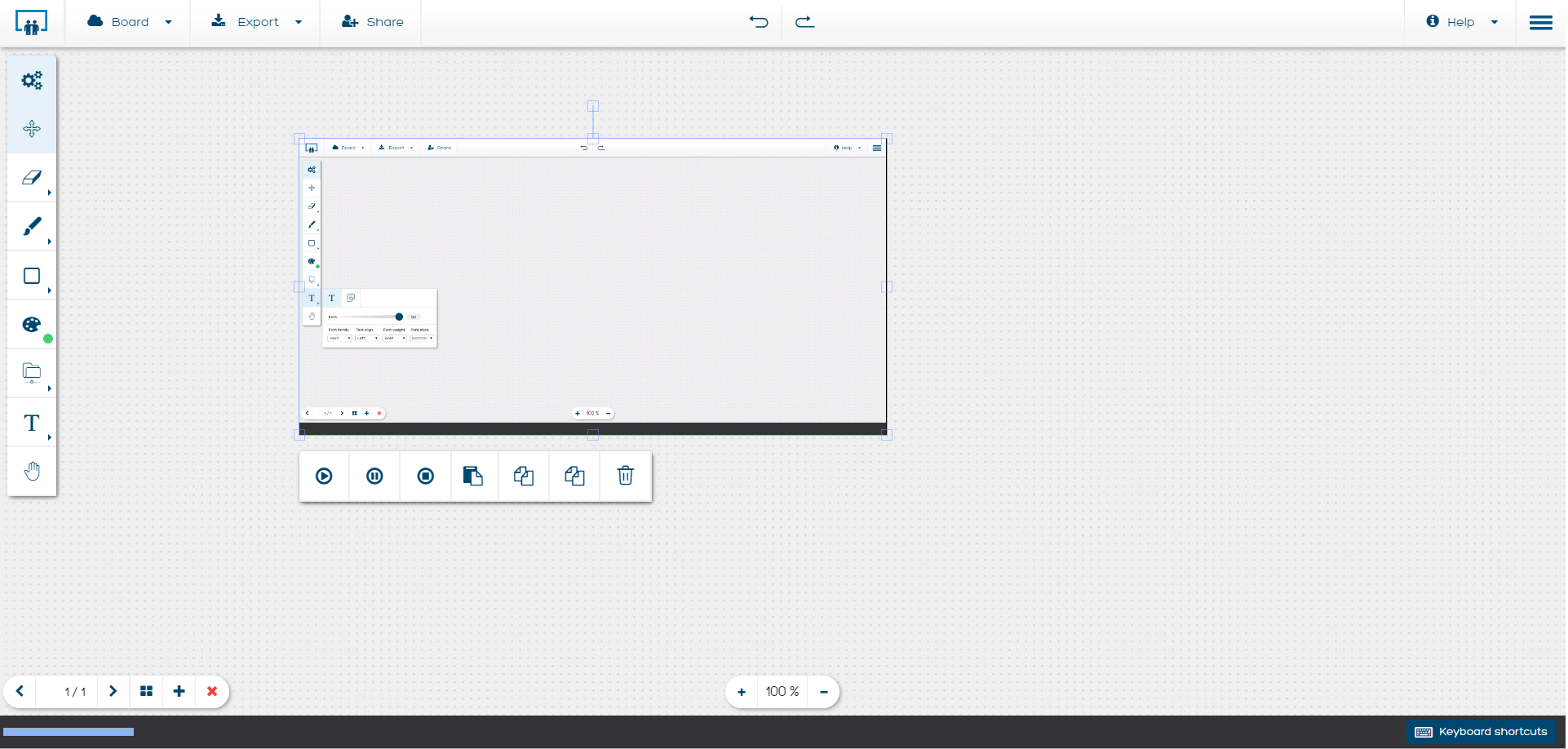The width and height of the screenshot is (1568, 749).
Task: Click the 100 % zoom level
Action: tap(782, 692)
